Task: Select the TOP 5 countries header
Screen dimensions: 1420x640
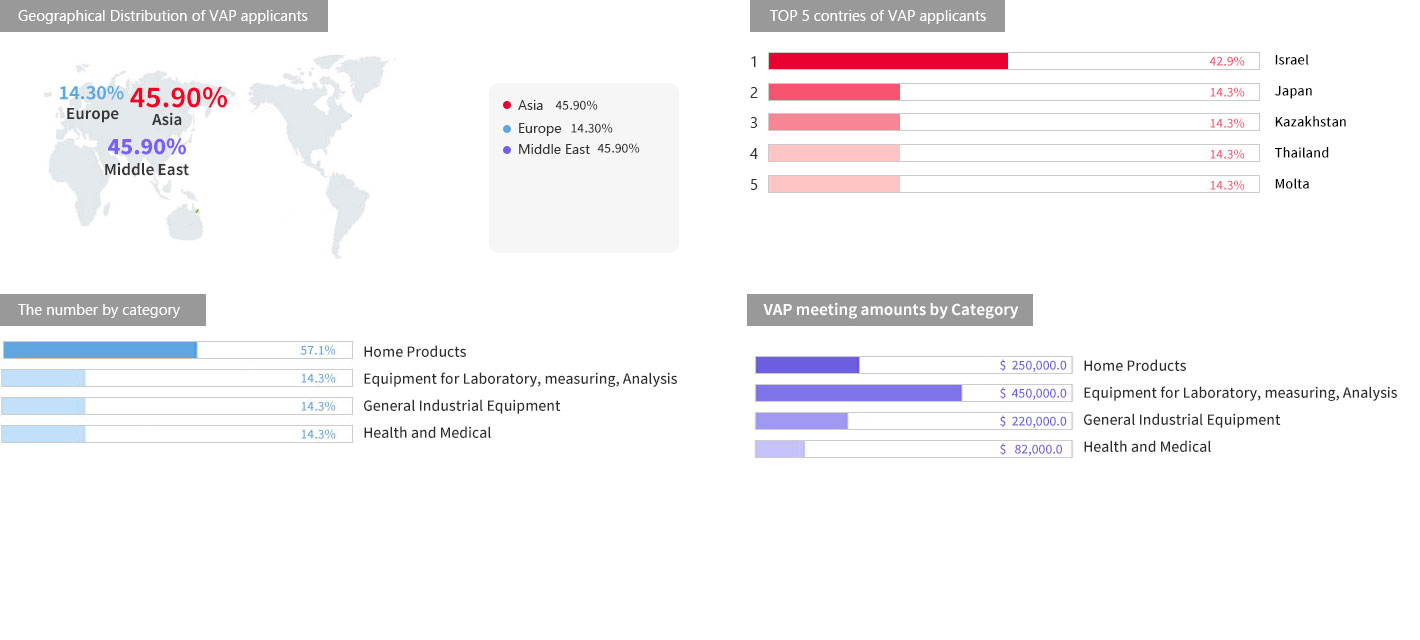Action: pyautogui.click(x=877, y=16)
